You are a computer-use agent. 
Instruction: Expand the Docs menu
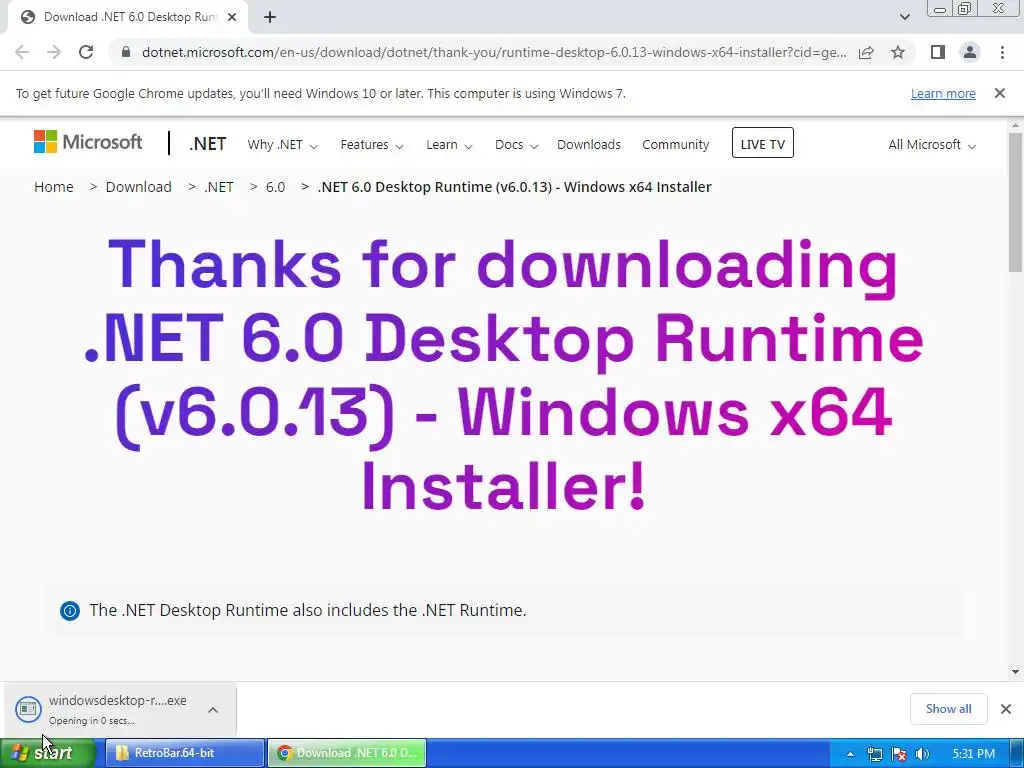[516, 144]
